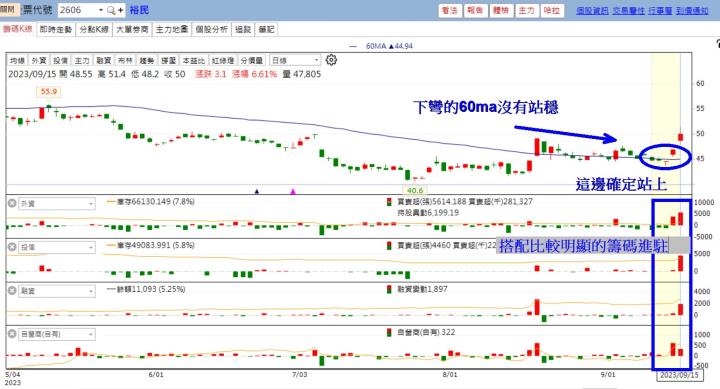
Task: Open the 日線 timeframe dropdown
Action: coord(295,60)
